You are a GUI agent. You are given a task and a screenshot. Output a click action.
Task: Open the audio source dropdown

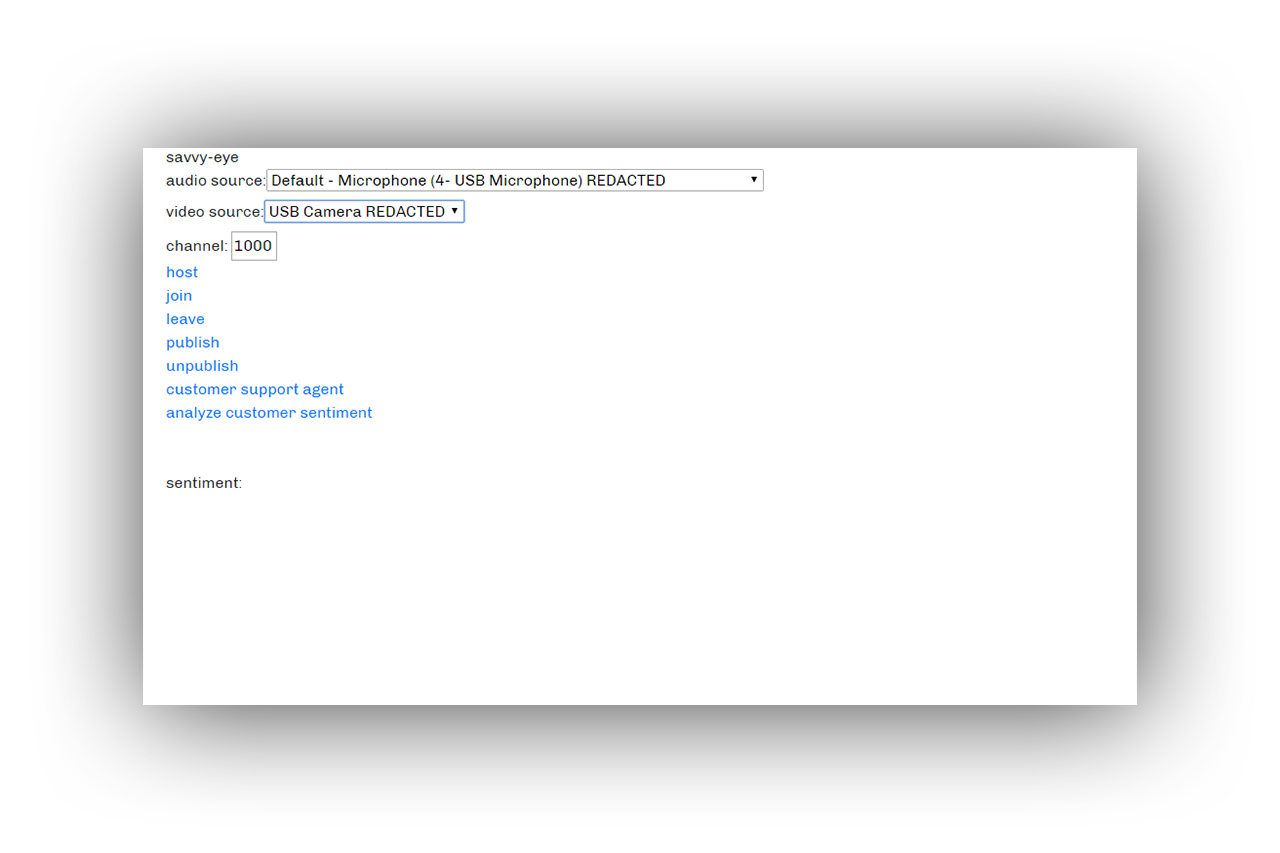(x=514, y=181)
